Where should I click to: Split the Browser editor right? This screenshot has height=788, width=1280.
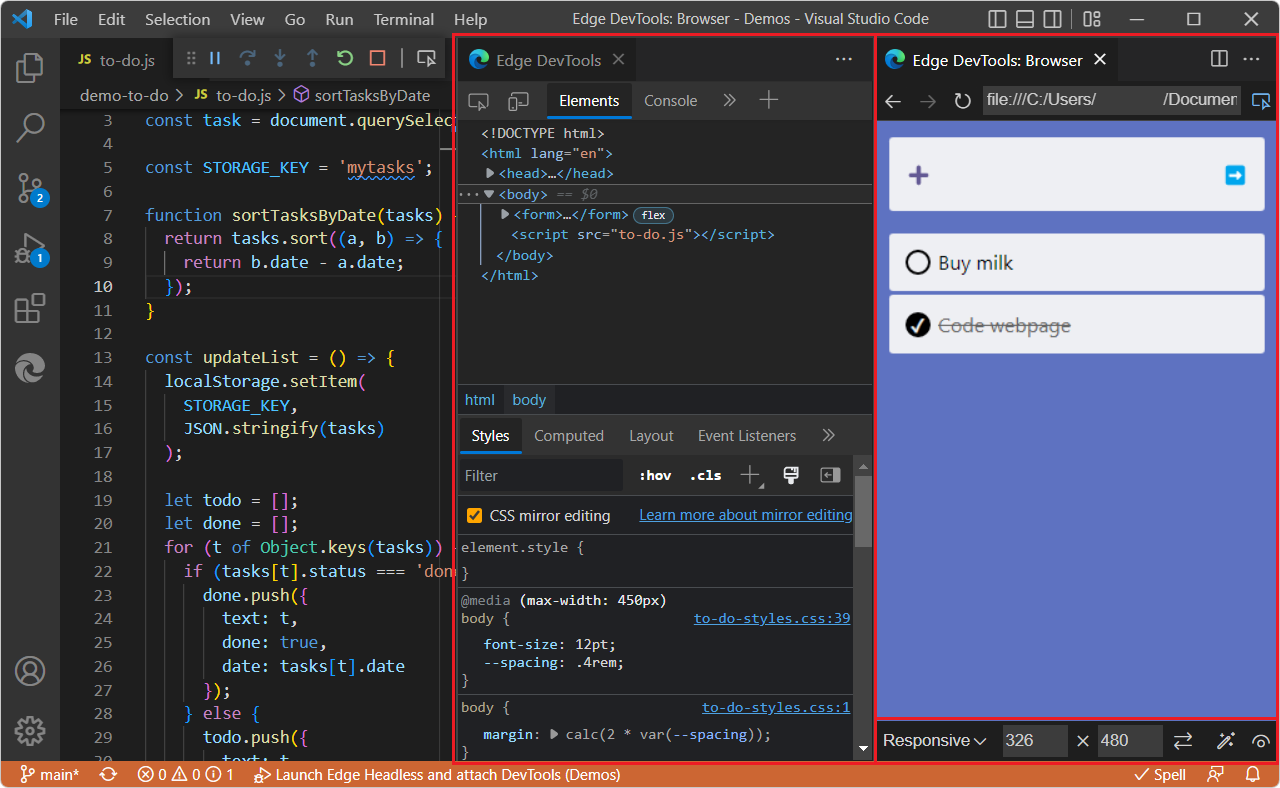pyautogui.click(x=1219, y=59)
